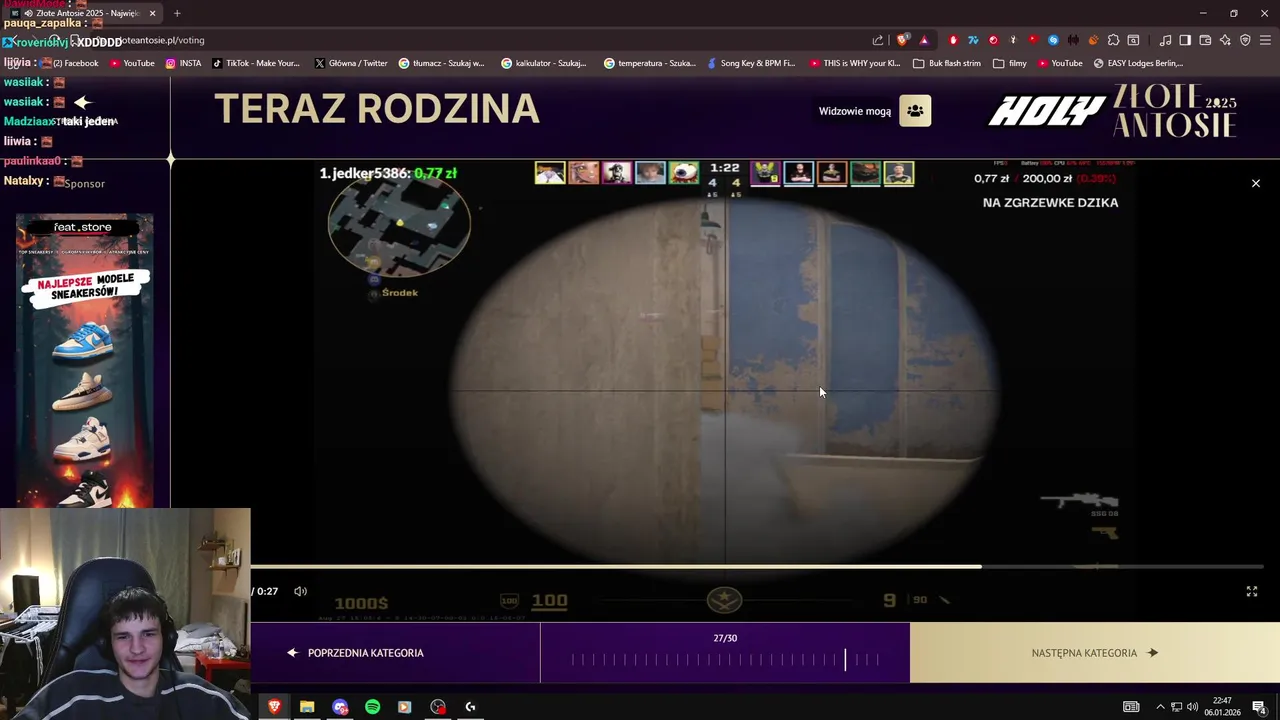Enter fullscreen on the video player
Image resolution: width=1280 pixels, height=720 pixels.
tap(1252, 591)
